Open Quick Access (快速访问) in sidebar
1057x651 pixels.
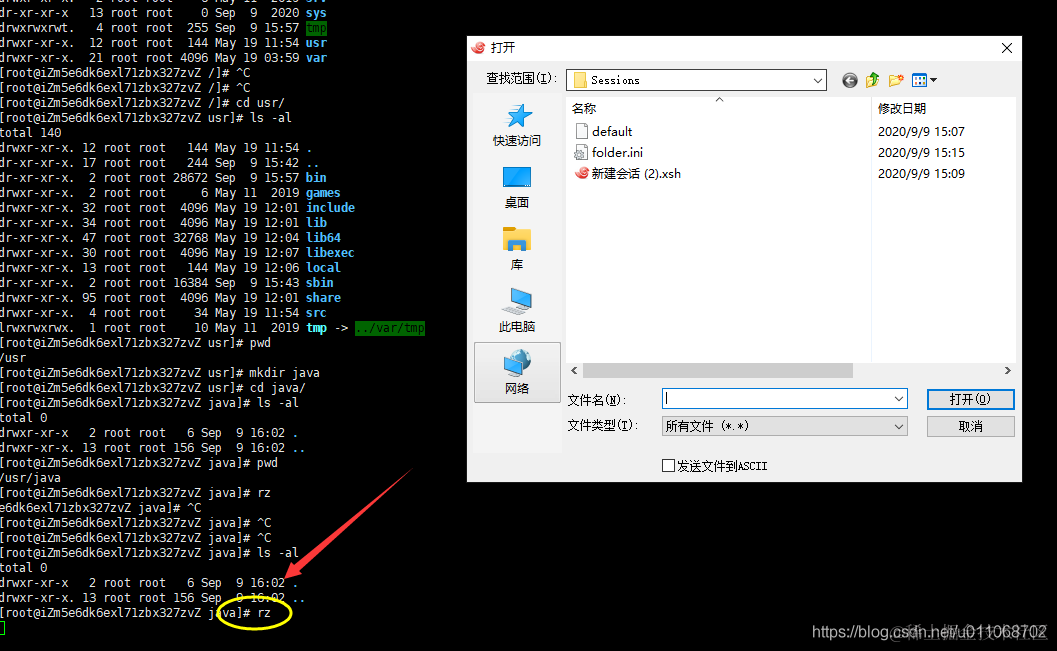(517, 125)
